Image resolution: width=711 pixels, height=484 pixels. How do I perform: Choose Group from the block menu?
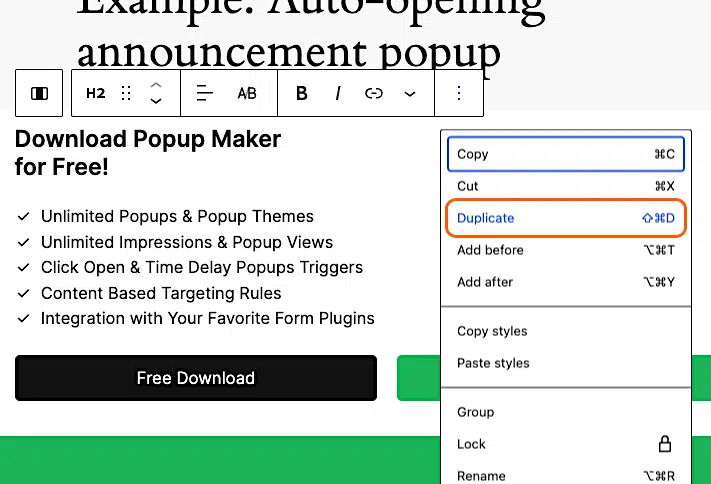coord(565,412)
